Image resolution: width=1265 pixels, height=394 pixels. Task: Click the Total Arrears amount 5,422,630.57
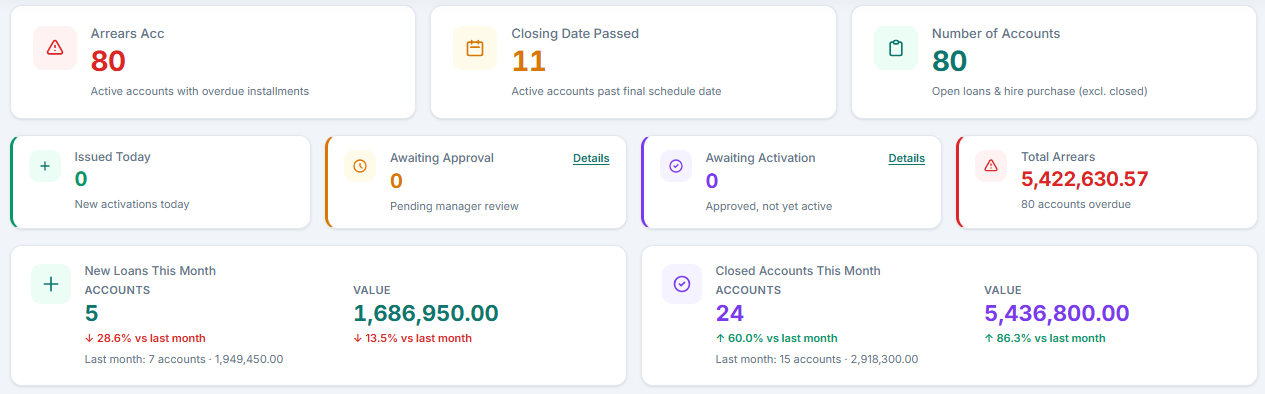(x=1085, y=180)
